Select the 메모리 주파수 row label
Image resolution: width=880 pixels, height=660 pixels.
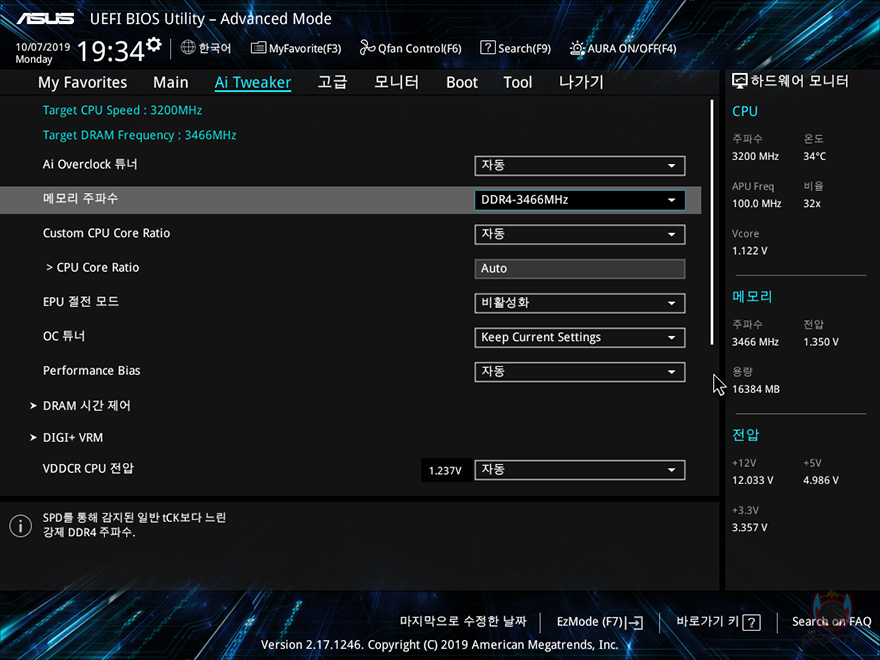[80, 198]
